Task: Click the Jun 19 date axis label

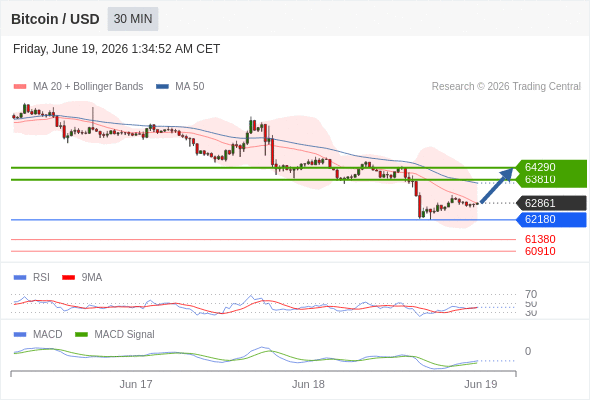Action: click(x=481, y=384)
